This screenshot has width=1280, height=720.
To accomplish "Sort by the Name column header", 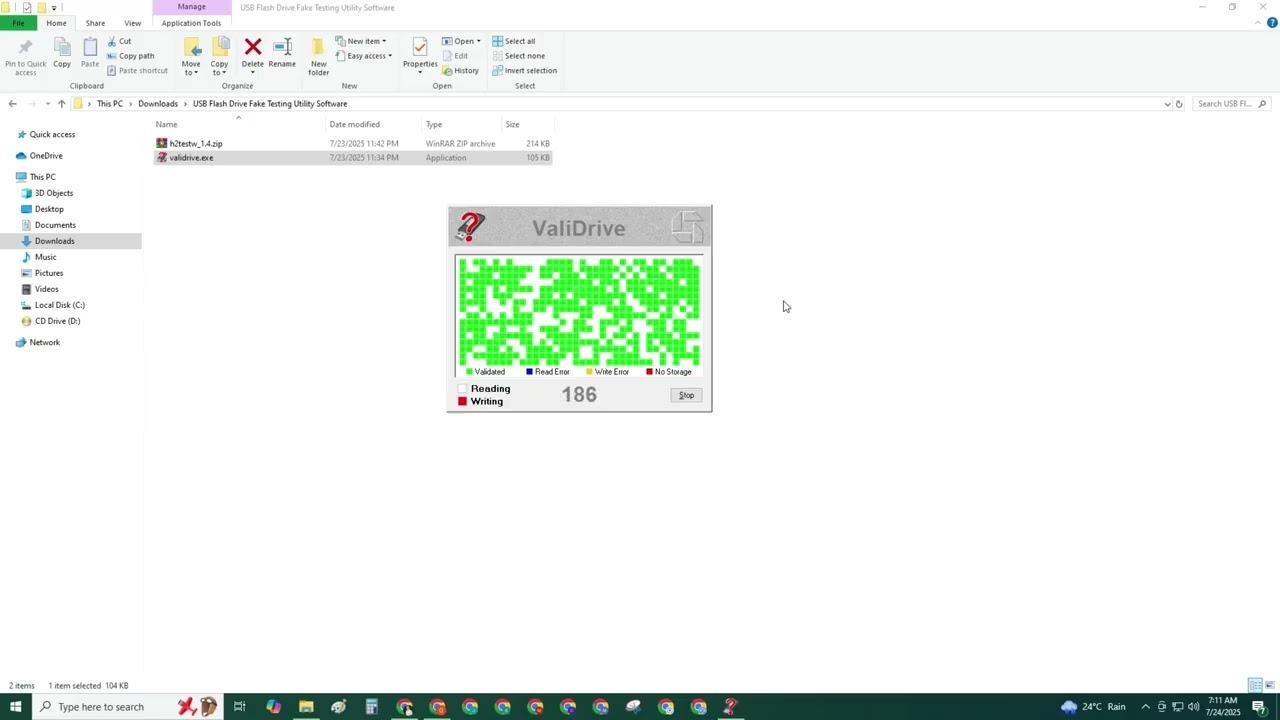I will (239, 124).
